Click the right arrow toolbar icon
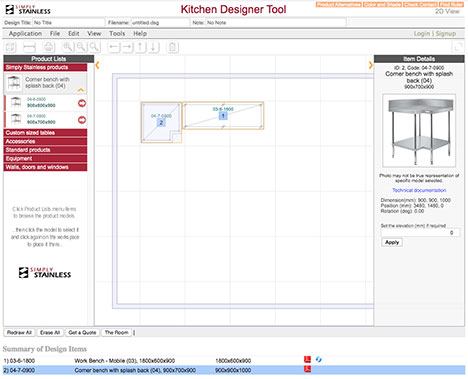 pyautogui.click(x=127, y=47)
